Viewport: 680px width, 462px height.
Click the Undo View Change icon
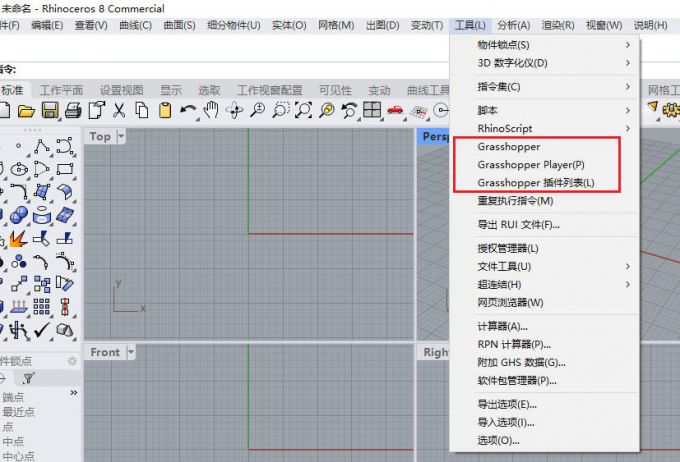coord(349,111)
